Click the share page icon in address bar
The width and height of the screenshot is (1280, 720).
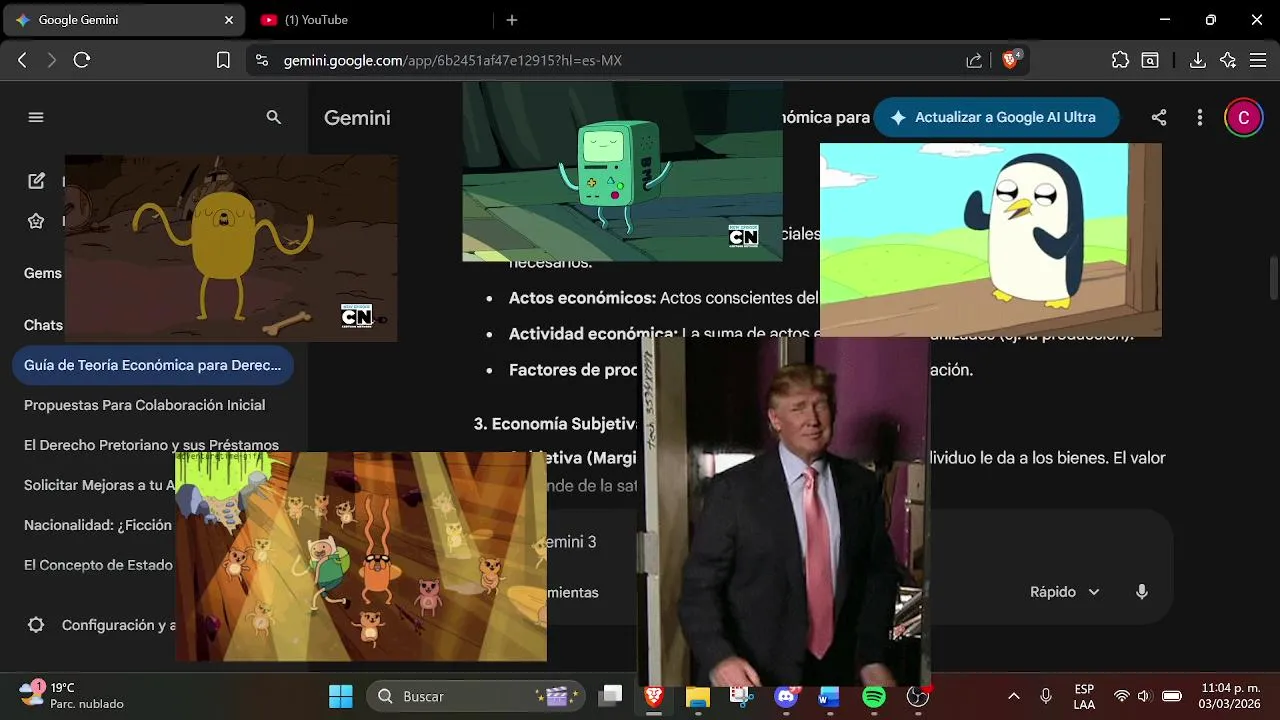pos(974,60)
